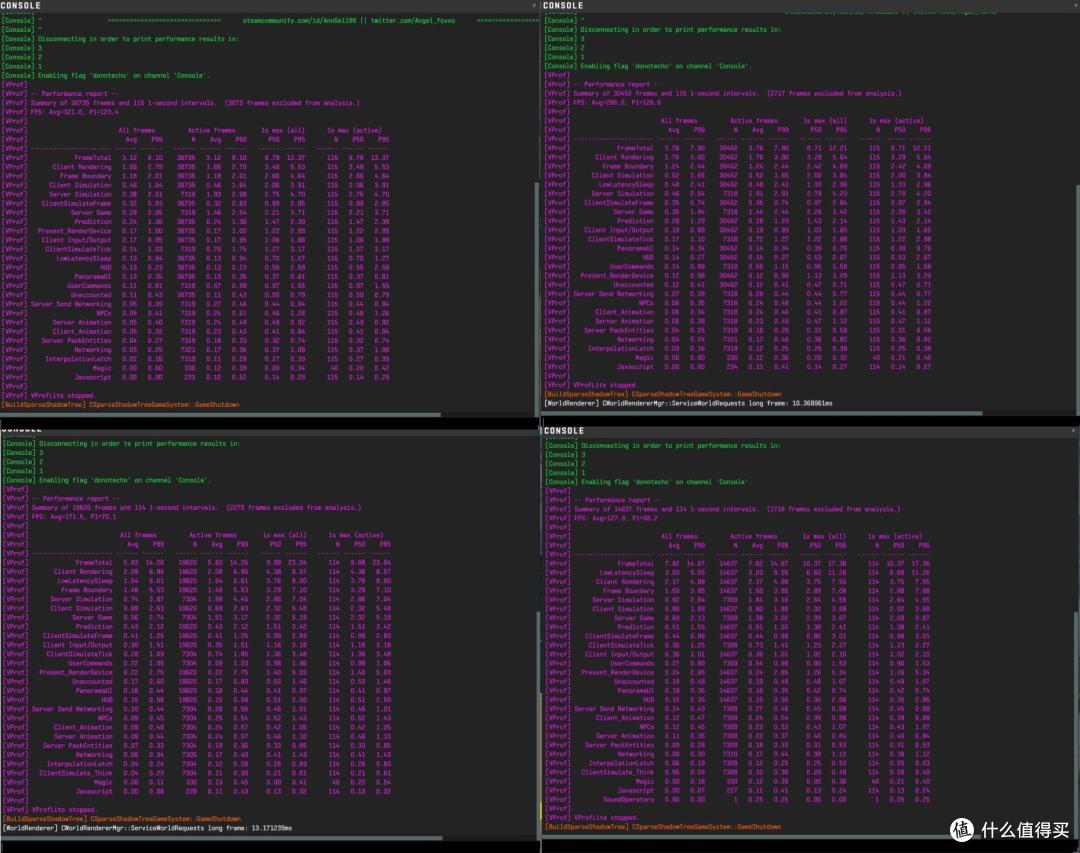Click the Present_RenderDevice row in top-left console
Viewport: 1080px width, 853px height.
(196, 231)
